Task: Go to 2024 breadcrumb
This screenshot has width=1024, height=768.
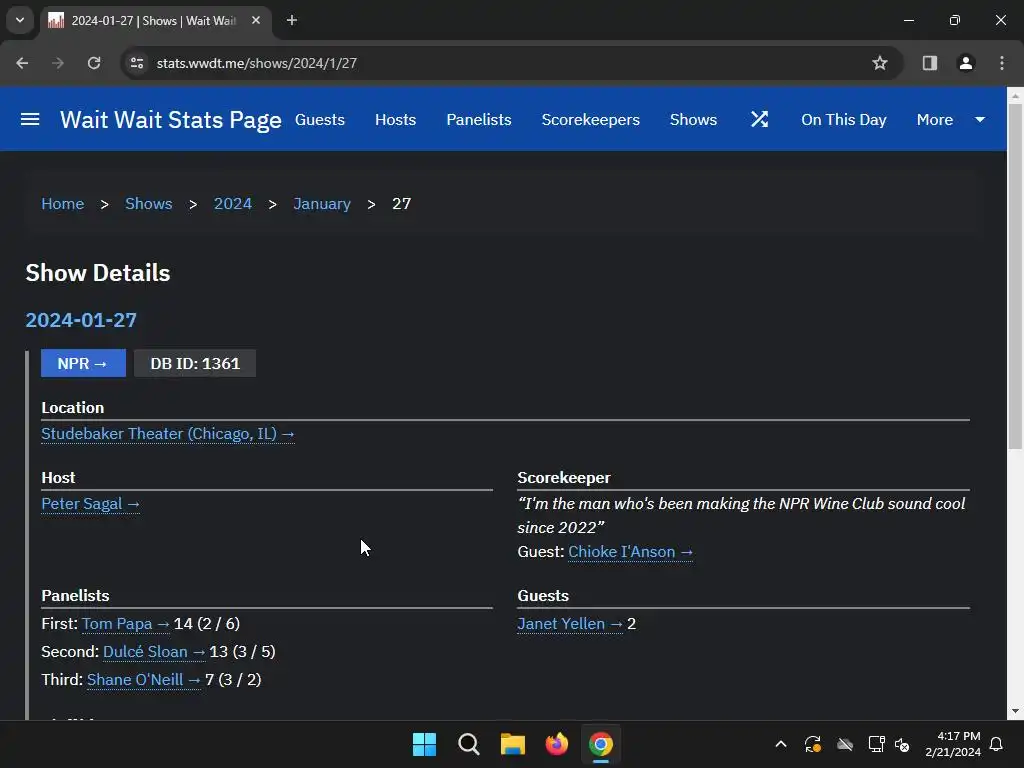Action: pyautogui.click(x=232, y=204)
